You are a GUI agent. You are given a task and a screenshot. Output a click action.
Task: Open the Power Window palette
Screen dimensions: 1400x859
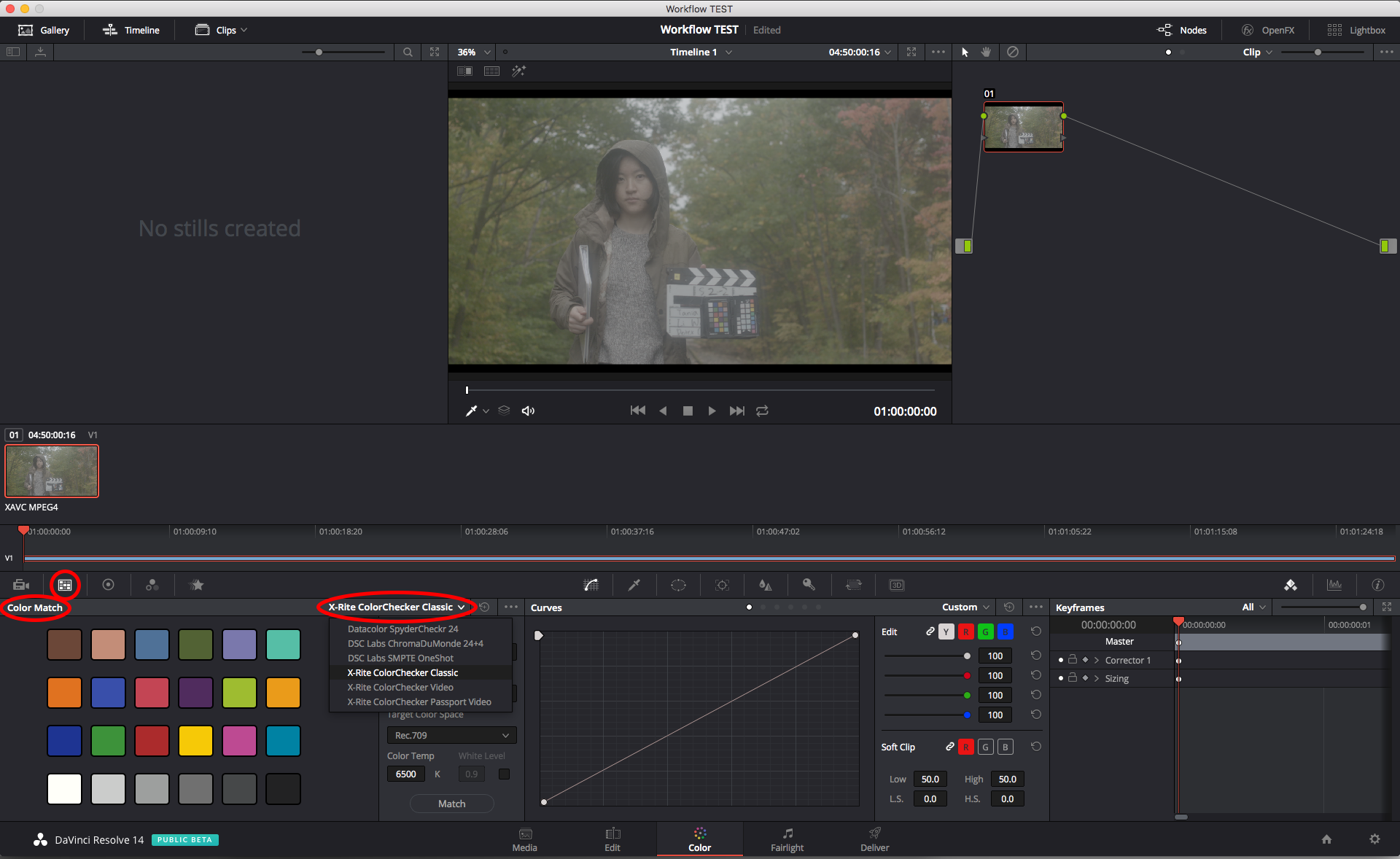point(678,585)
